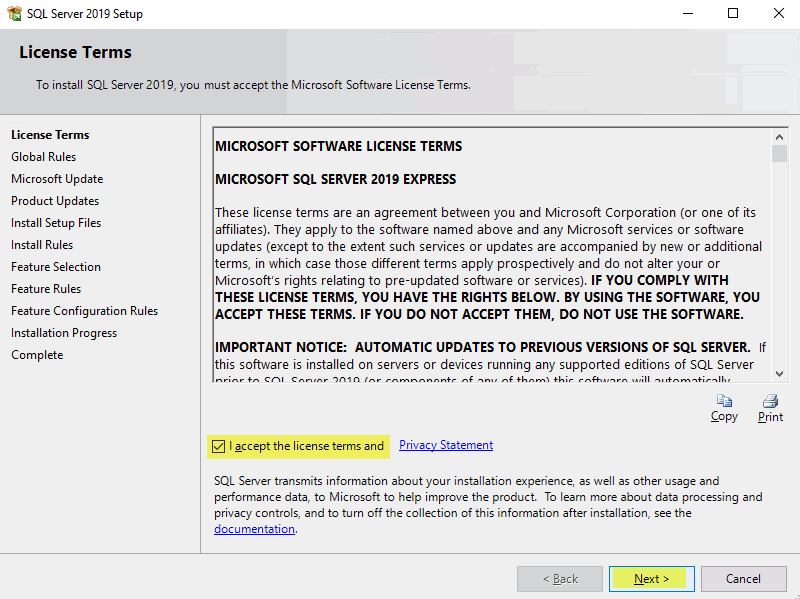The image size is (800, 599).
Task: Click the license text scroll up arrow
Action: click(x=779, y=137)
